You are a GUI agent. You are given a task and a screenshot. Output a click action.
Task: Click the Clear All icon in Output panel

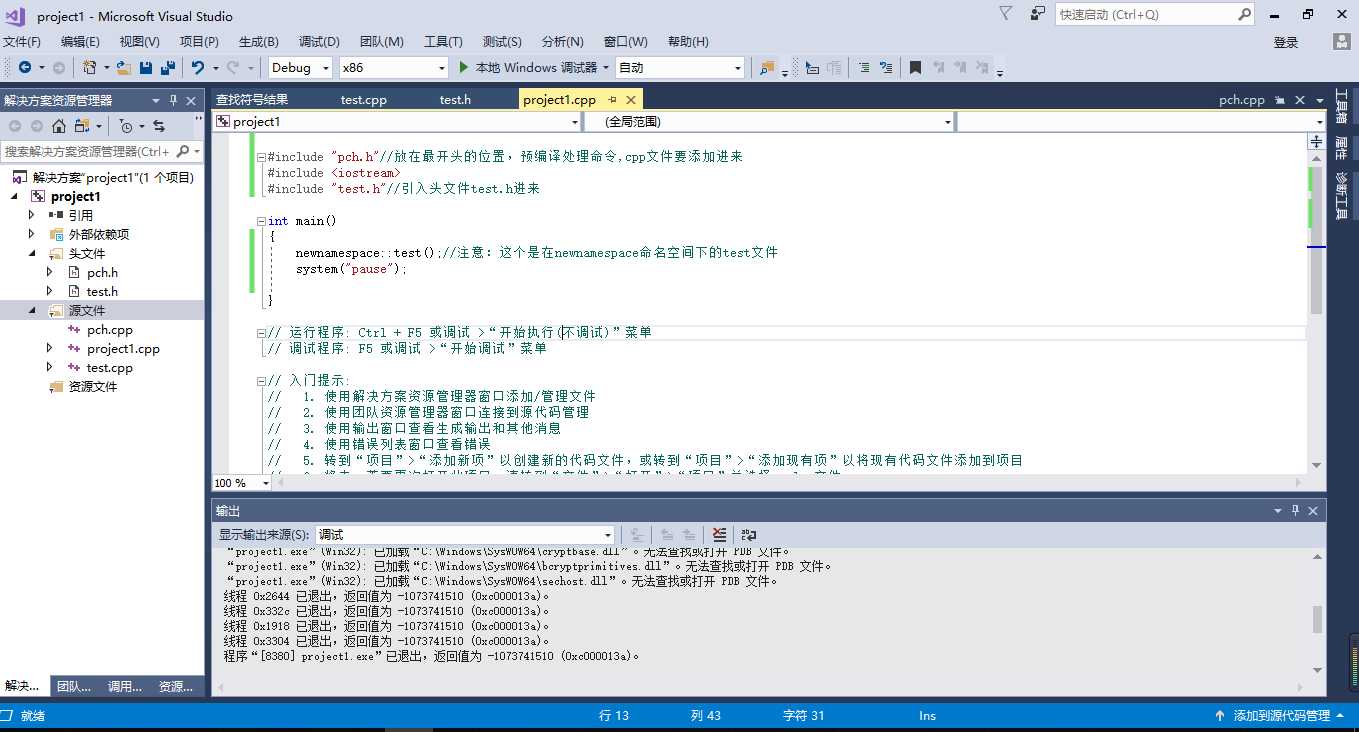(x=720, y=535)
